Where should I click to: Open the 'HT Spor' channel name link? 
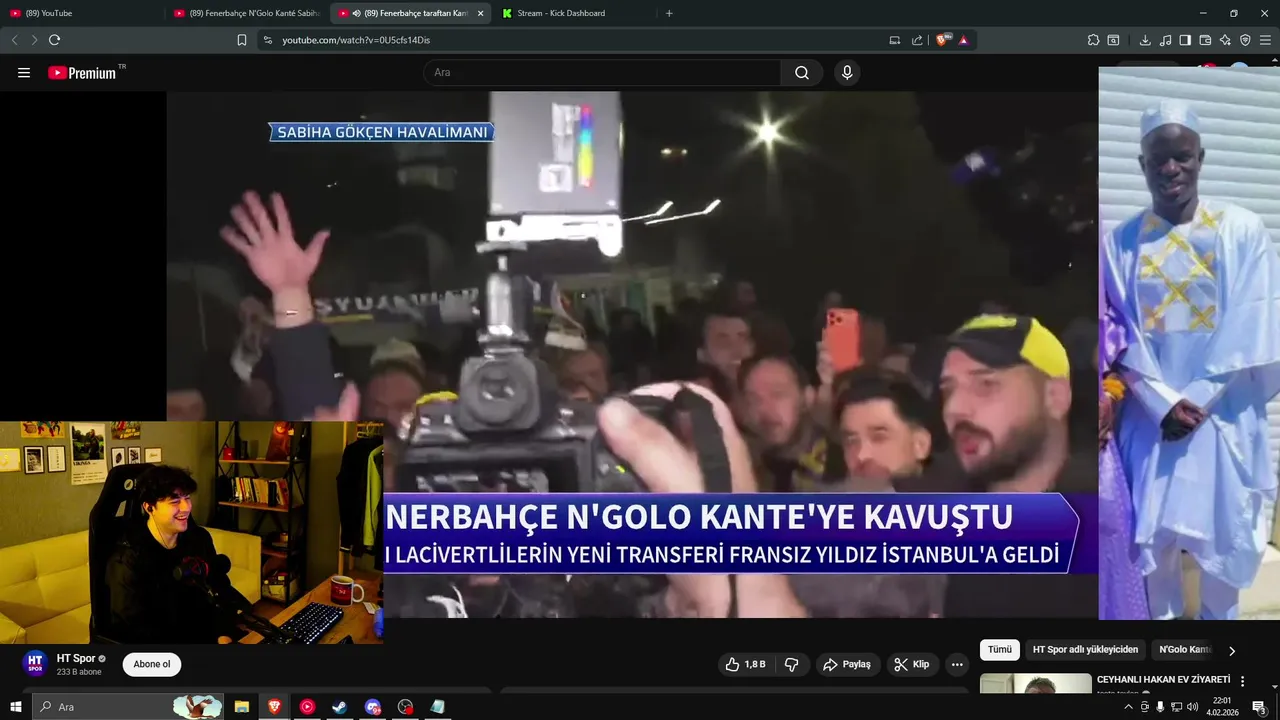[76, 659]
